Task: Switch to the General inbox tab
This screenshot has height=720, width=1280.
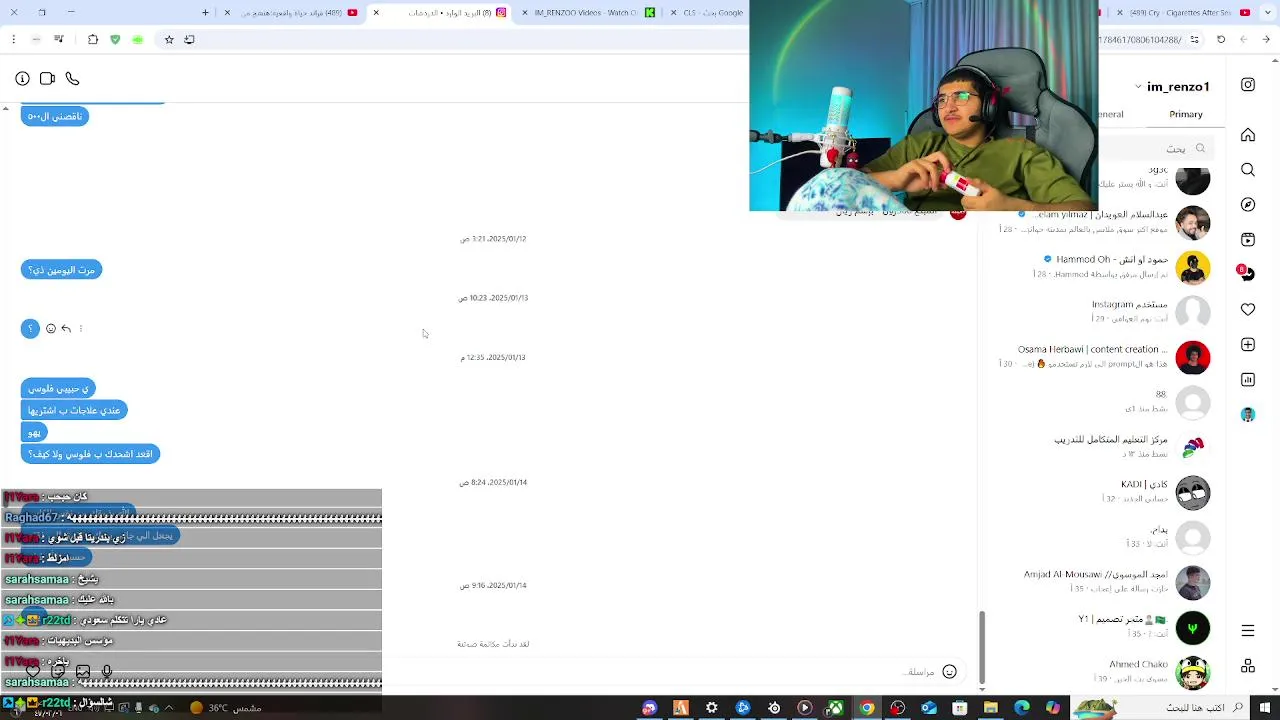Action: point(1111,114)
